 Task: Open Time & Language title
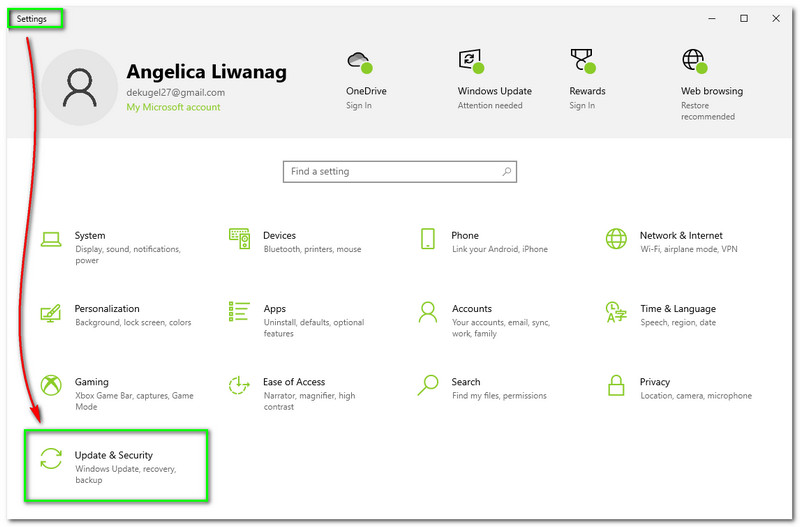[678, 309]
